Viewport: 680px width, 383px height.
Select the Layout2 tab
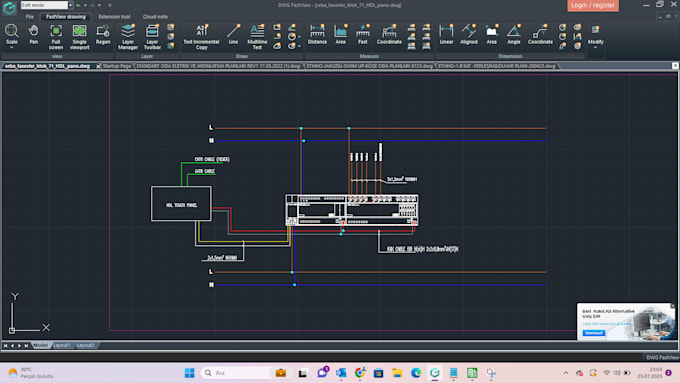[85, 345]
